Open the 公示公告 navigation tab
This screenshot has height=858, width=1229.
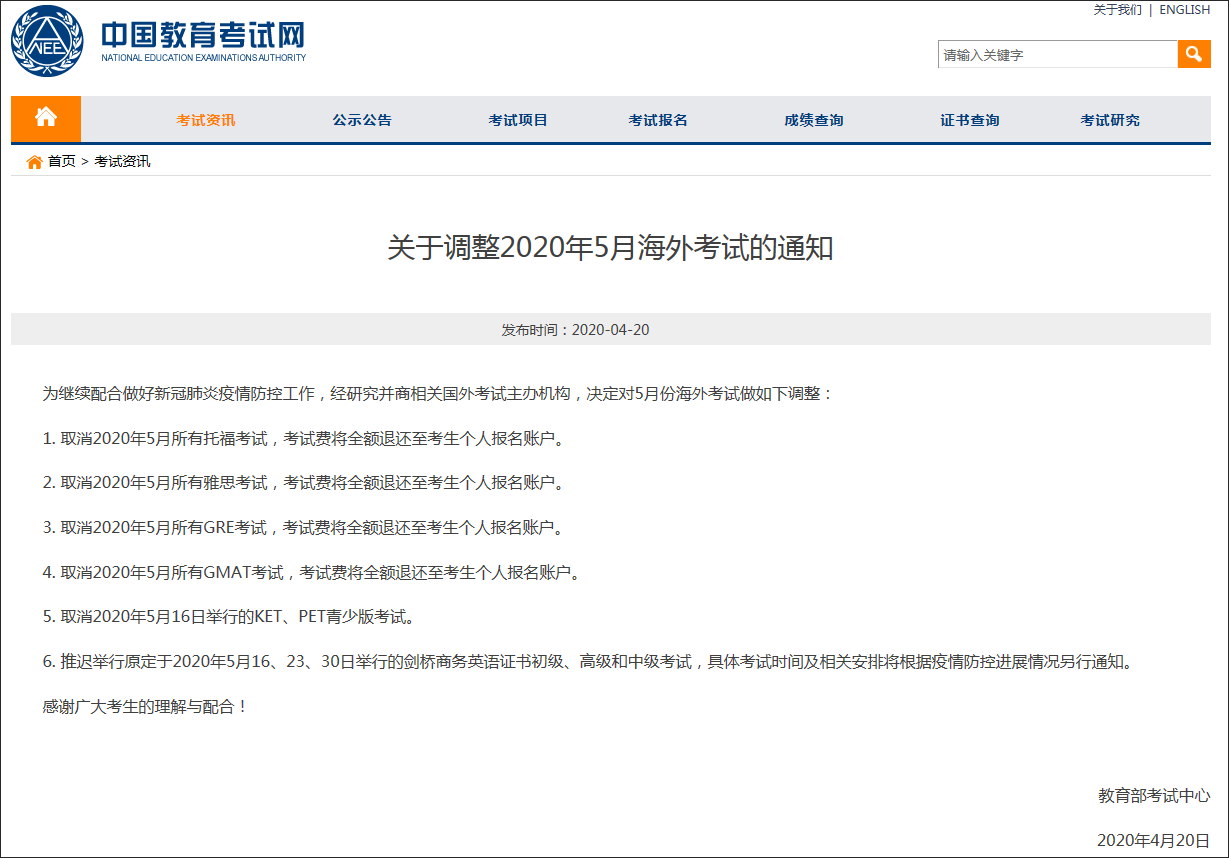tap(362, 120)
